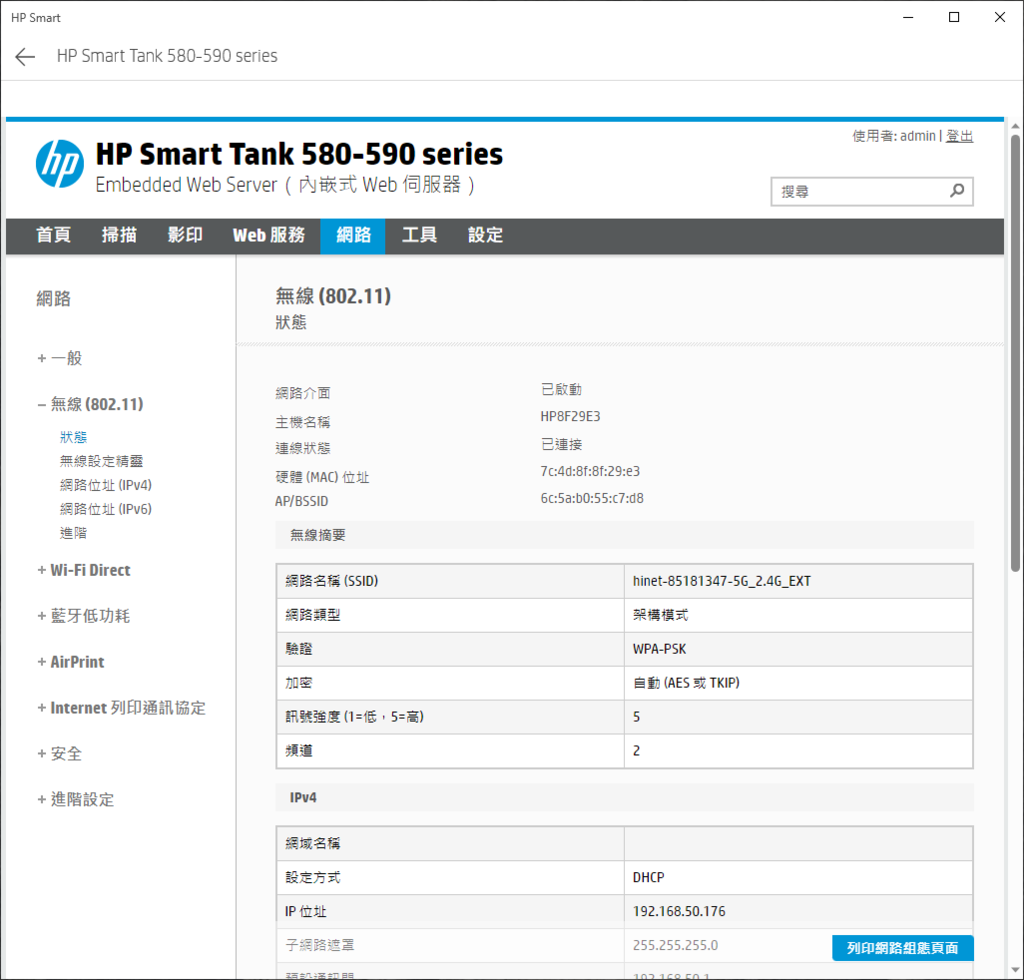Click scrollbar up arrow
Image resolution: width=1024 pixels, height=980 pixels.
coord(1016,126)
